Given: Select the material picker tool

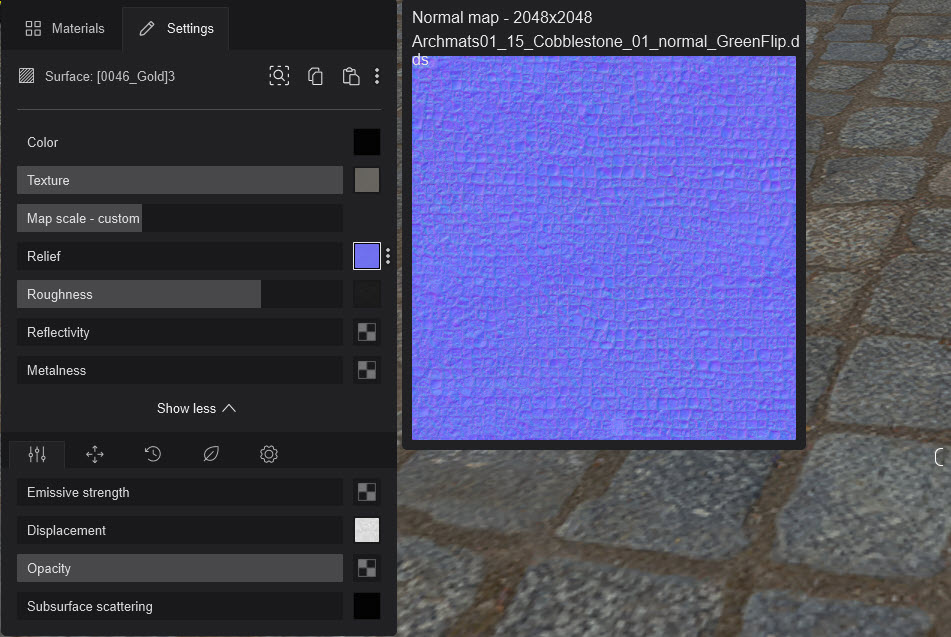Looking at the screenshot, I should point(279,75).
